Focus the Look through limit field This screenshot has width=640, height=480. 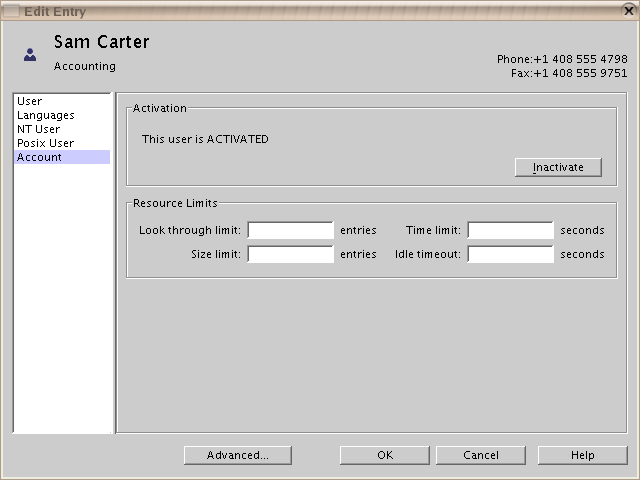pyautogui.click(x=291, y=230)
